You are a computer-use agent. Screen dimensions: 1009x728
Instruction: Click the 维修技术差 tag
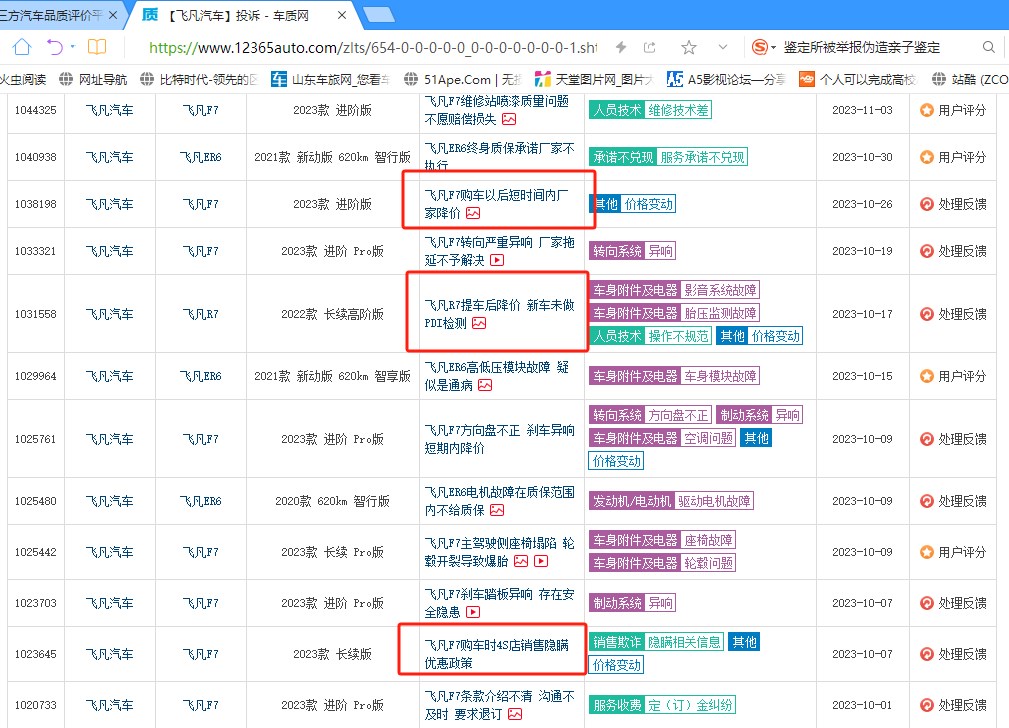678,110
